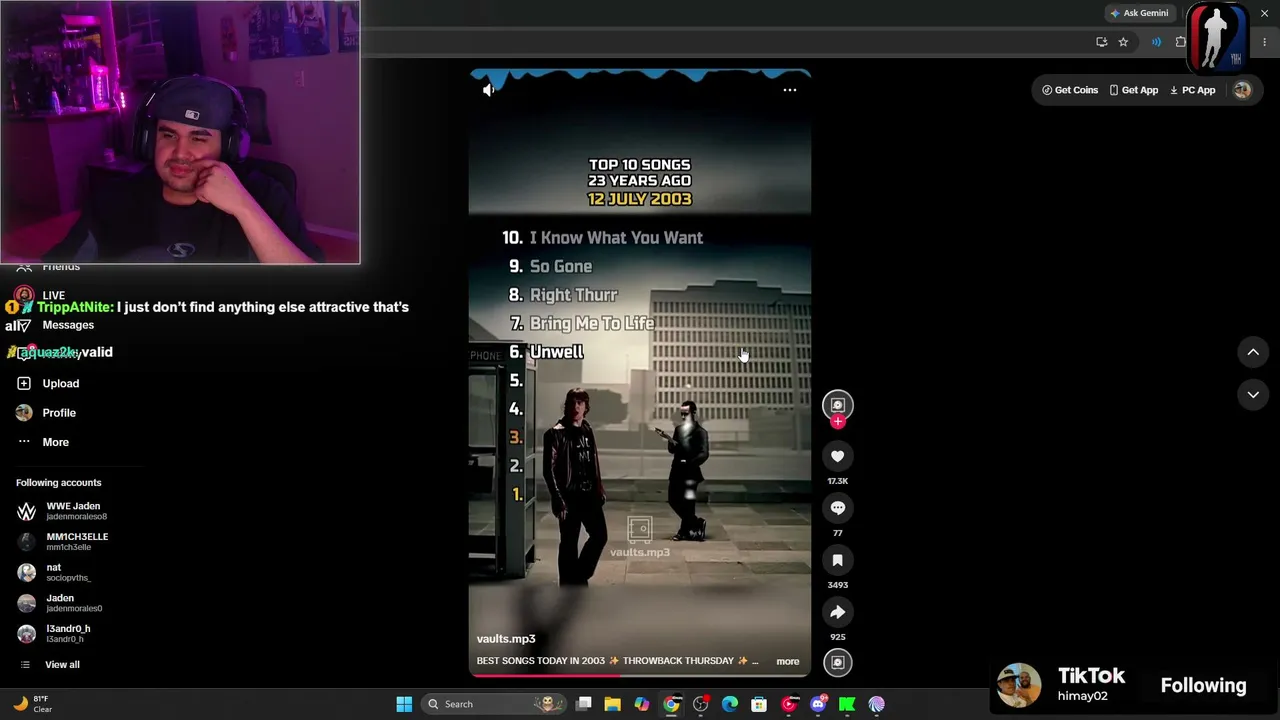Open the TikTok profile avatar menu
Screen dimensions: 1280x720
(x=1242, y=90)
